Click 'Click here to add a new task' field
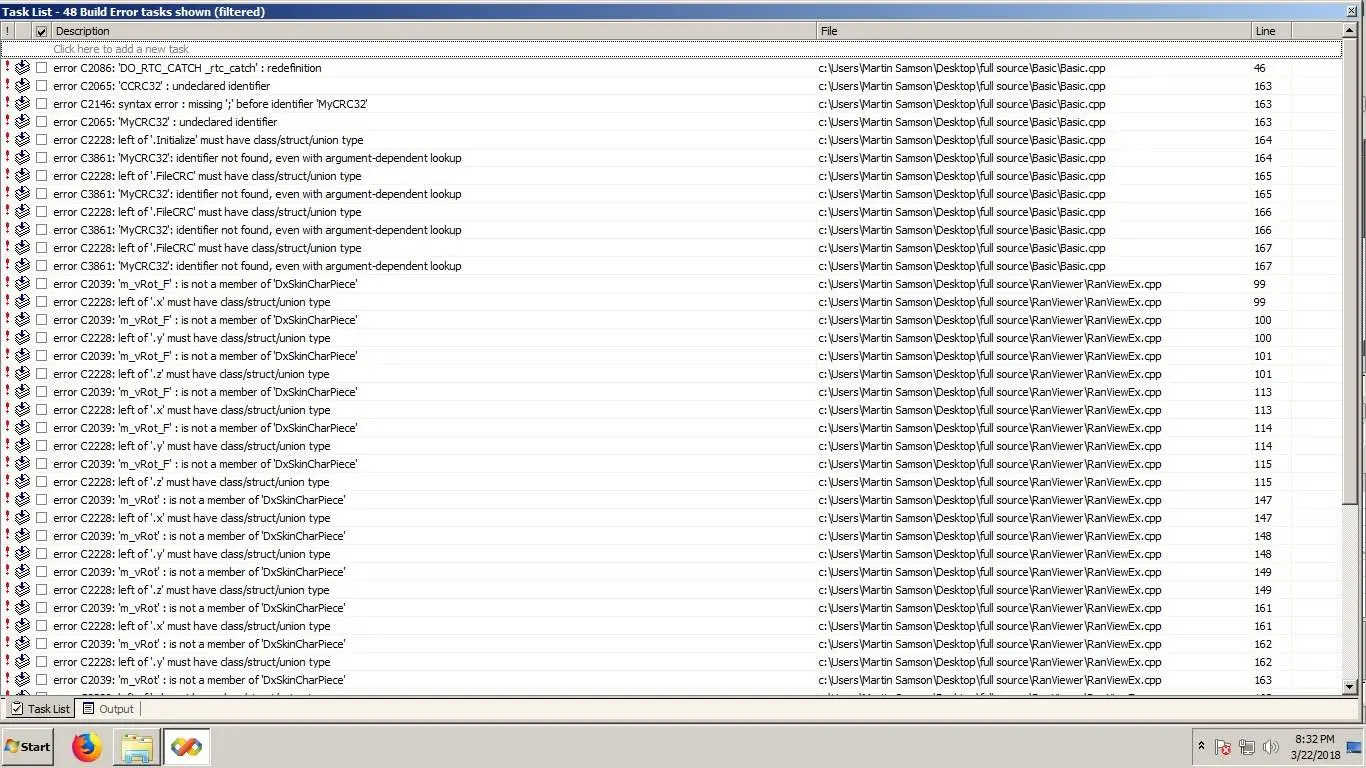 click(x=671, y=49)
